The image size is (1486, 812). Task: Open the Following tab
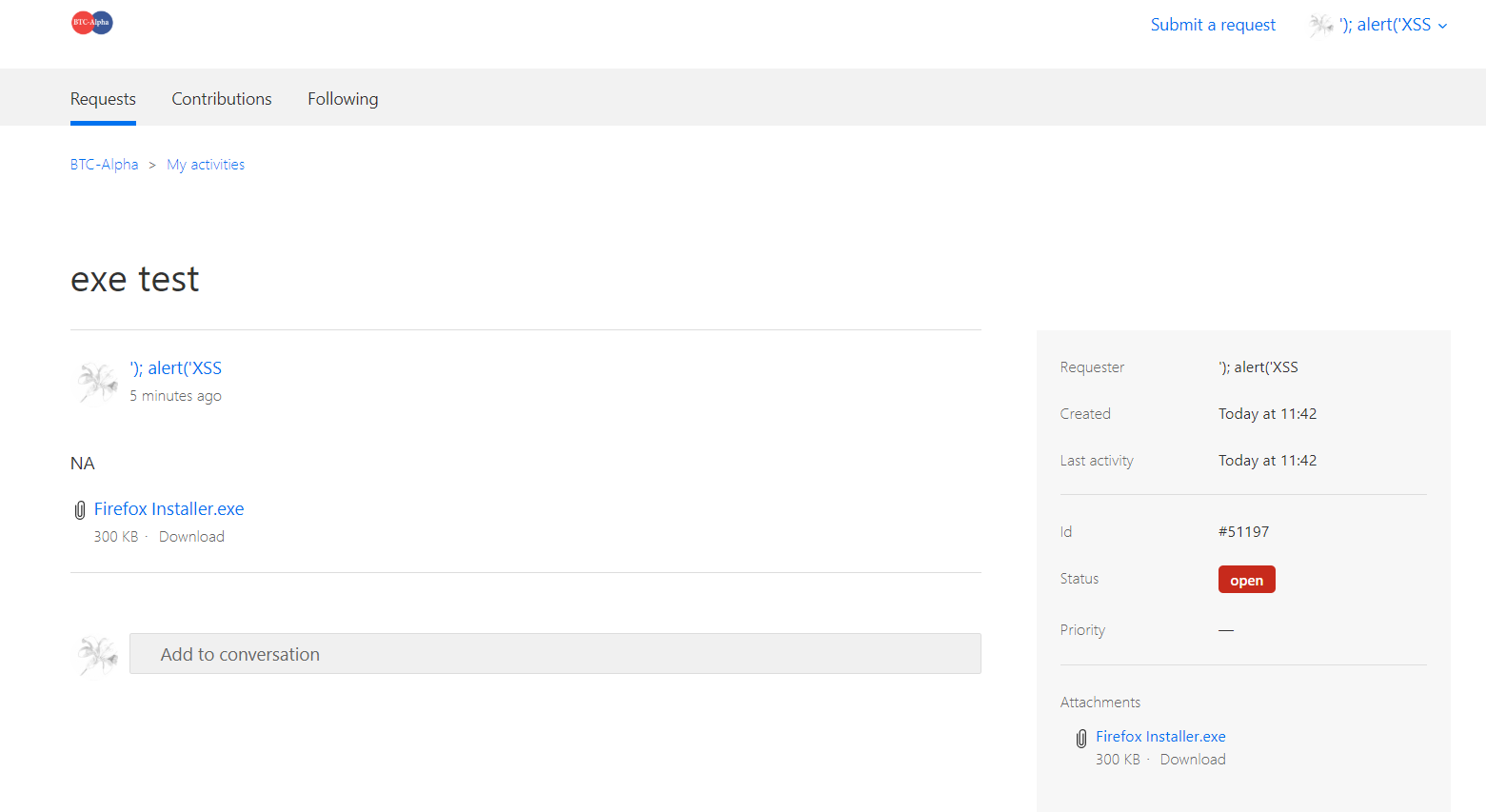[x=343, y=99]
